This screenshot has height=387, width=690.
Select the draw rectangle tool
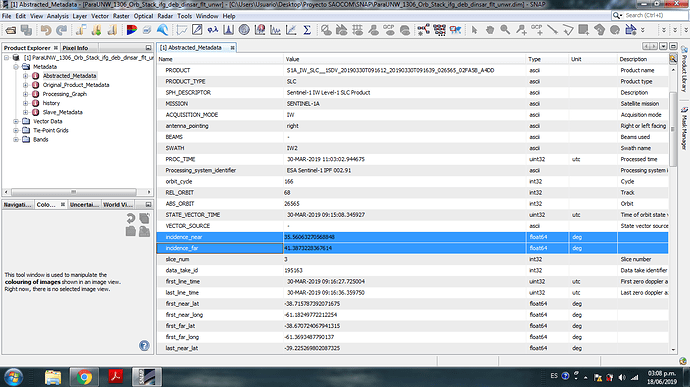point(584,30)
